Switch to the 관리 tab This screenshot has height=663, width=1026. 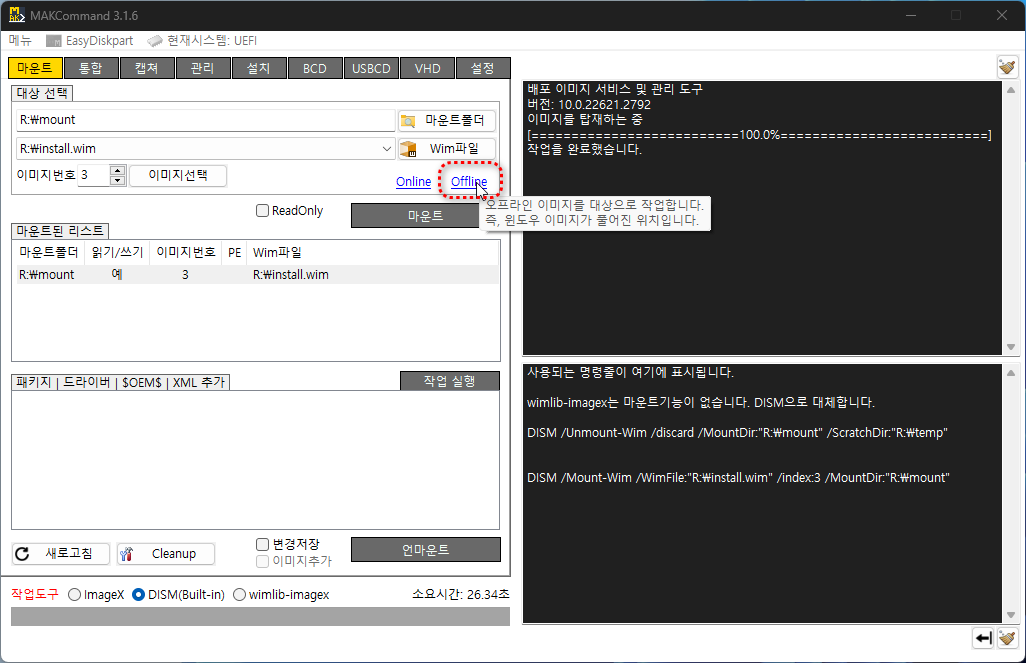[x=203, y=68]
